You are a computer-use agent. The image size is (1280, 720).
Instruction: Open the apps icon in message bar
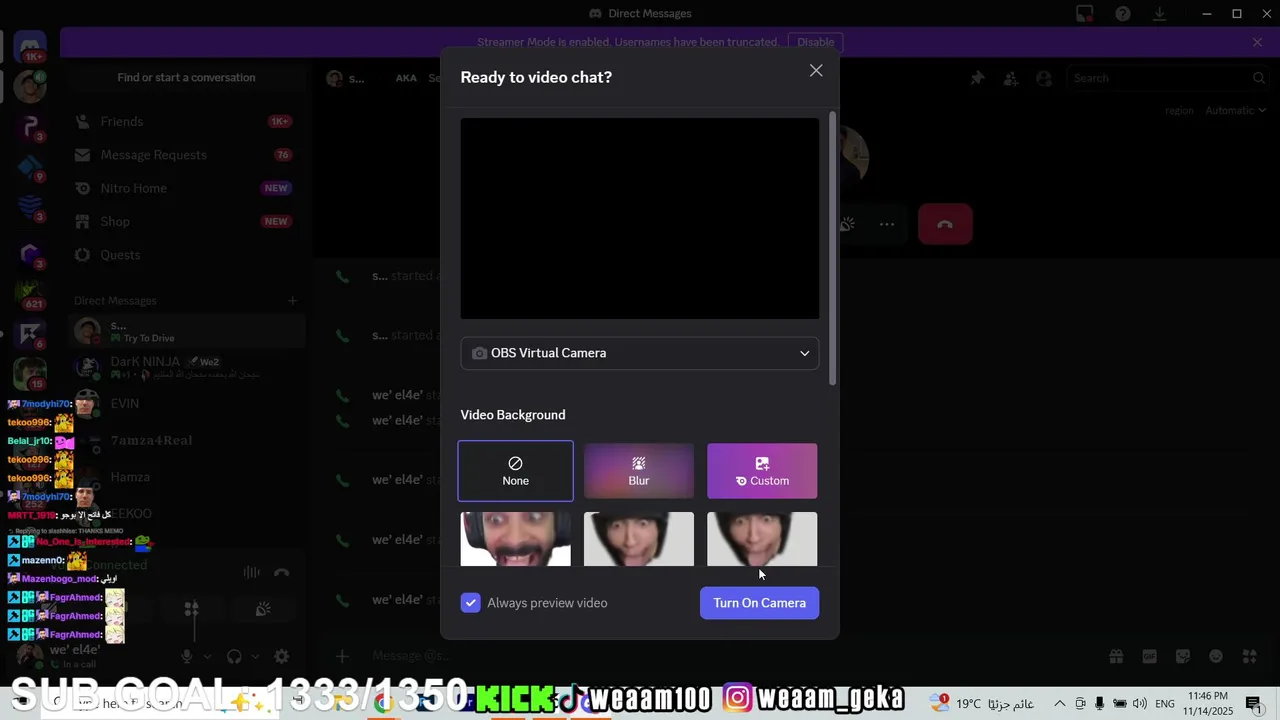(1249, 656)
